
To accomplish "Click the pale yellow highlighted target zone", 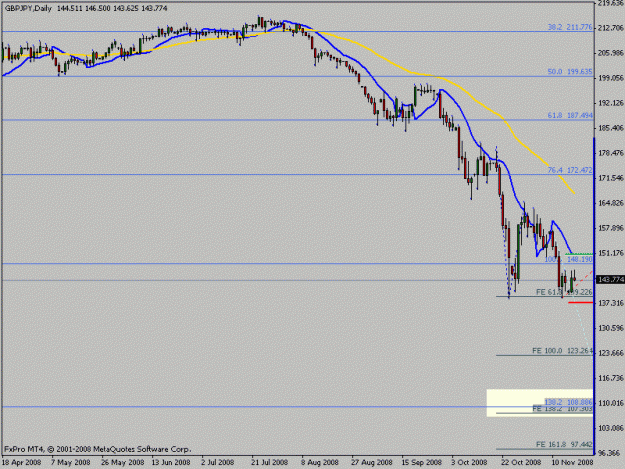I will click(x=540, y=403).
